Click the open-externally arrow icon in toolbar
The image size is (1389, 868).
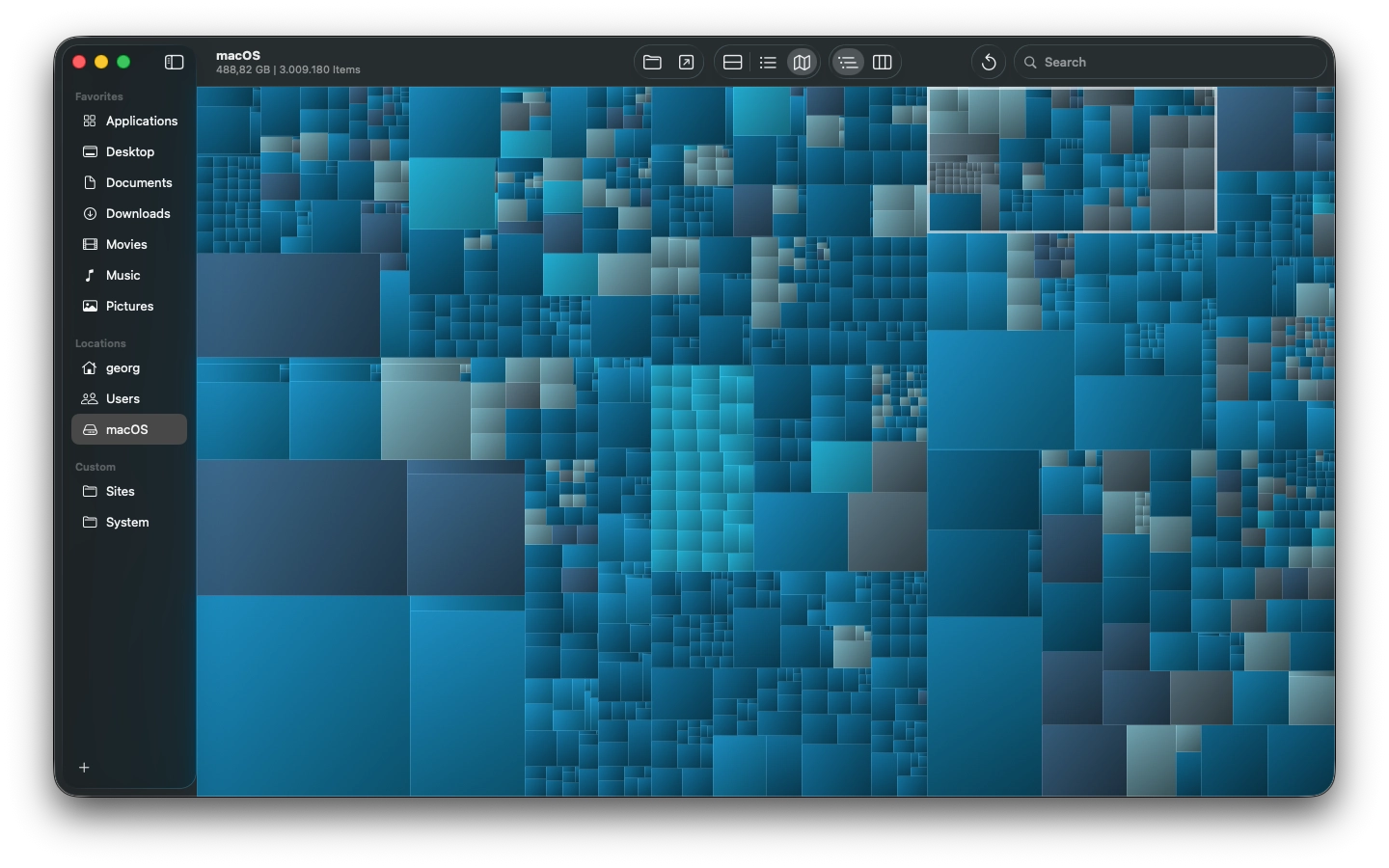point(686,62)
